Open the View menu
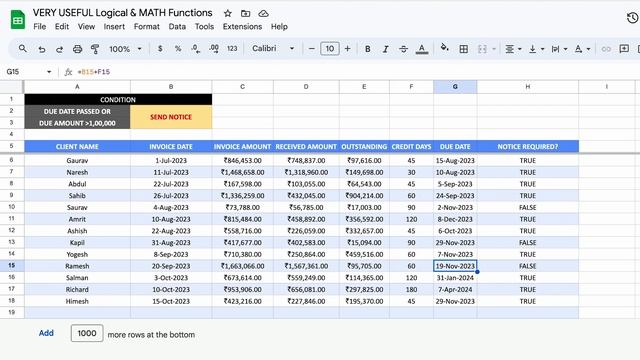 click(x=86, y=27)
